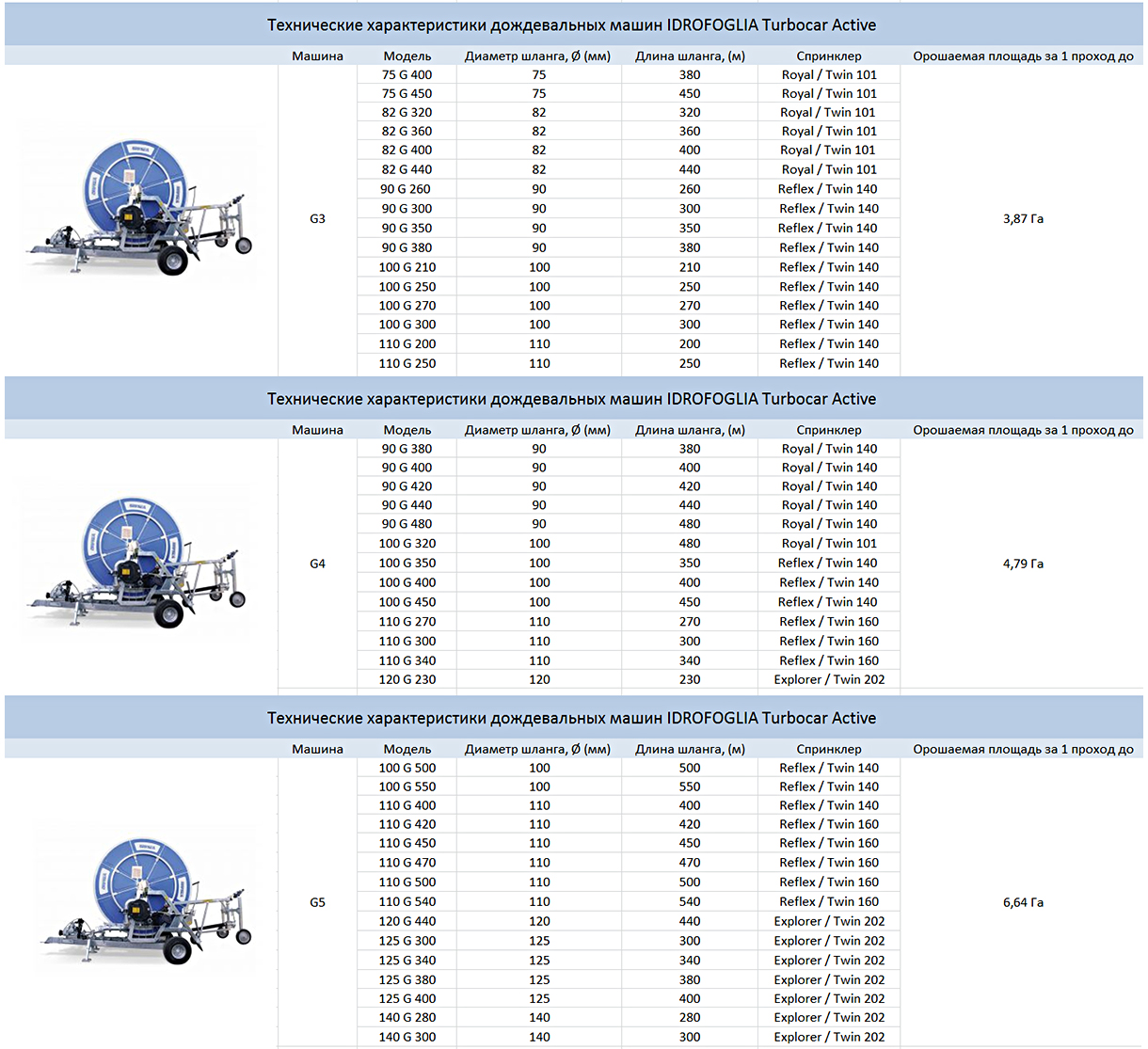Viewport: 1148px width, 1049px height.
Task: Click hose diameter cell in the 120 G 230 row
Action: (x=539, y=679)
